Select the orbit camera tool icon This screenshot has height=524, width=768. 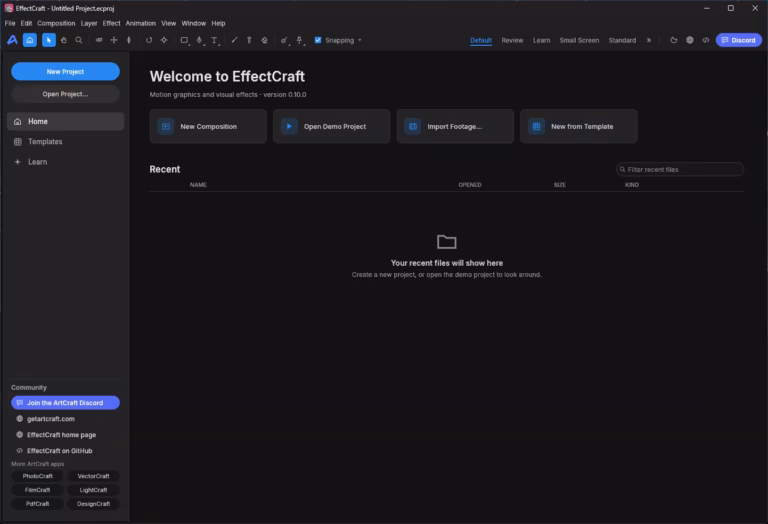click(x=99, y=40)
